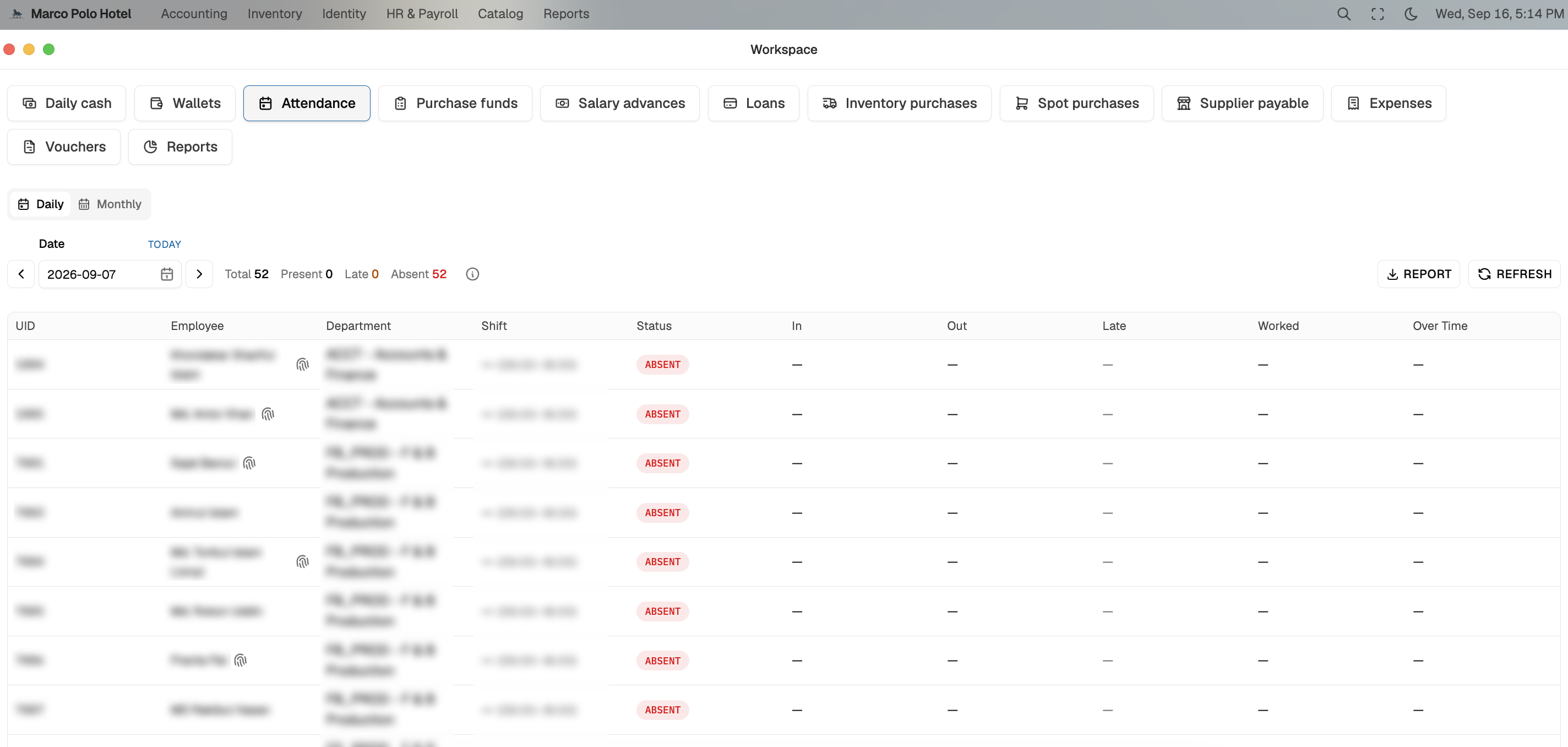Screen dimensions: 1568x747
Task: Jump to today's date via the TODAY link
Action: pyautogui.click(x=165, y=245)
